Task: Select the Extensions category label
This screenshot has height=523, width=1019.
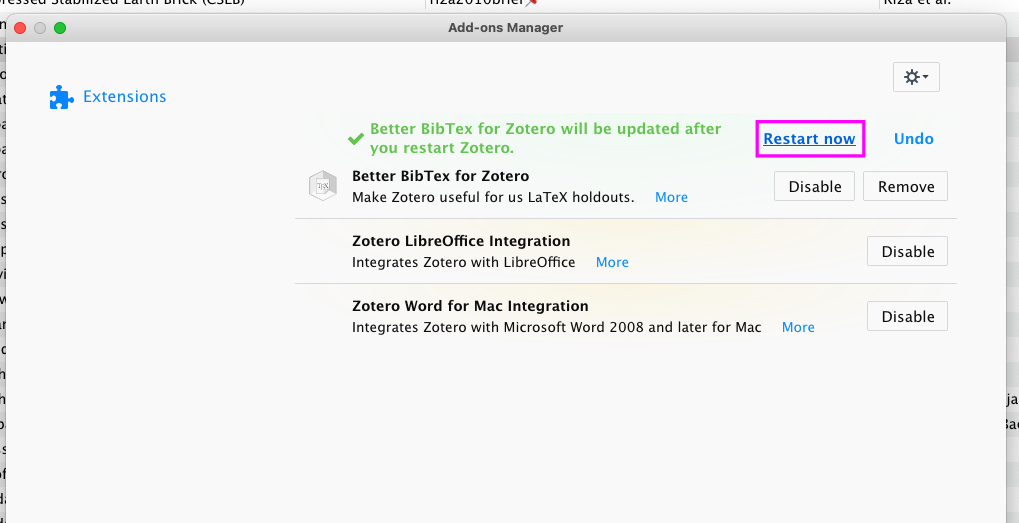Action: tap(124, 97)
